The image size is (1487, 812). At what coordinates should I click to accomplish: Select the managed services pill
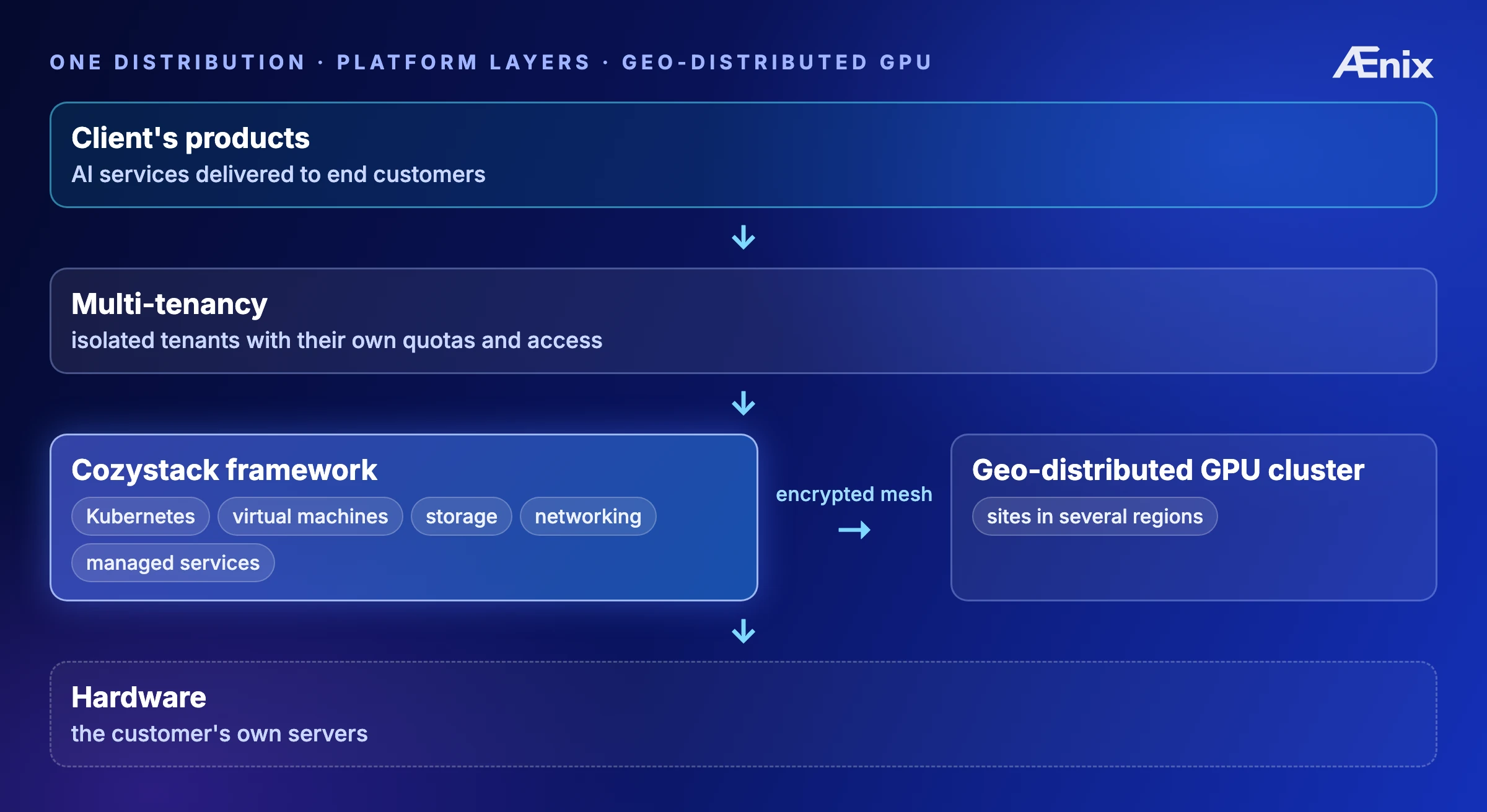click(x=173, y=562)
